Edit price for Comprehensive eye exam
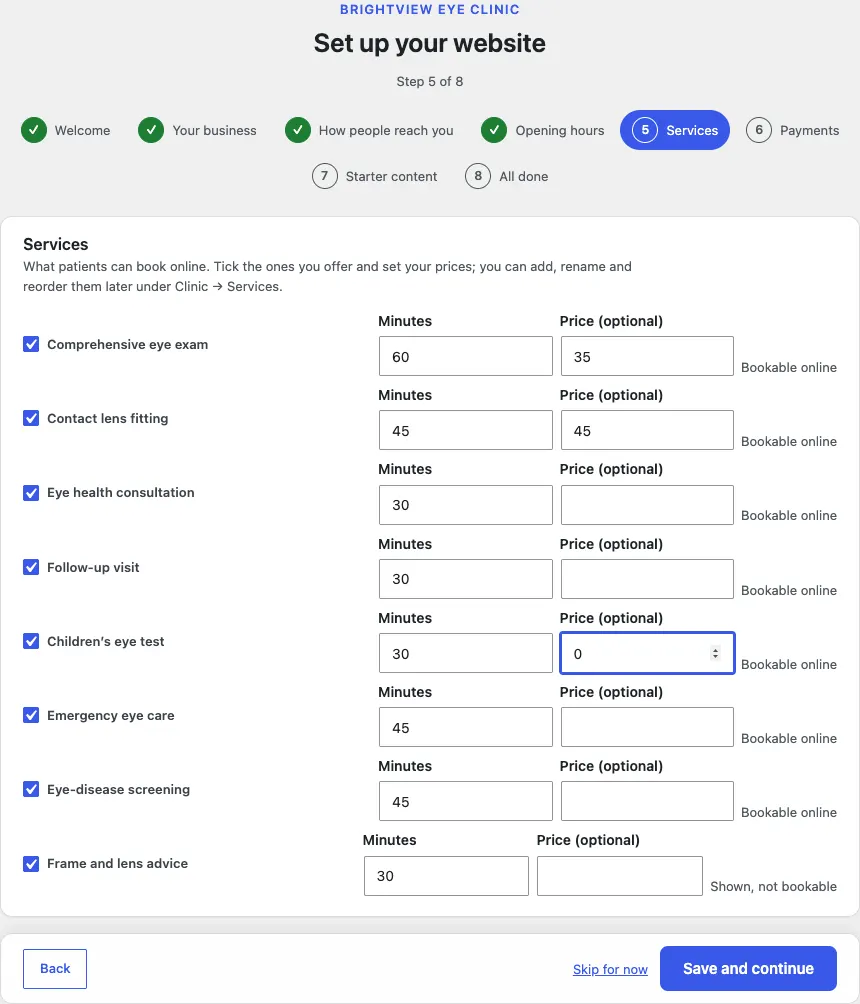Screen dimensions: 860x1004 647,356
